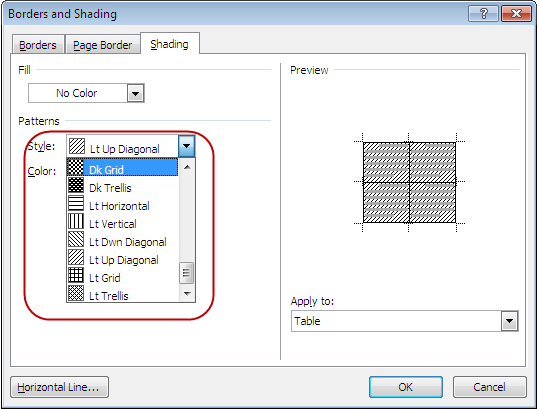The height and width of the screenshot is (409, 539).
Task: Collapse the Style pattern dropdown arrow
Action: point(187,146)
